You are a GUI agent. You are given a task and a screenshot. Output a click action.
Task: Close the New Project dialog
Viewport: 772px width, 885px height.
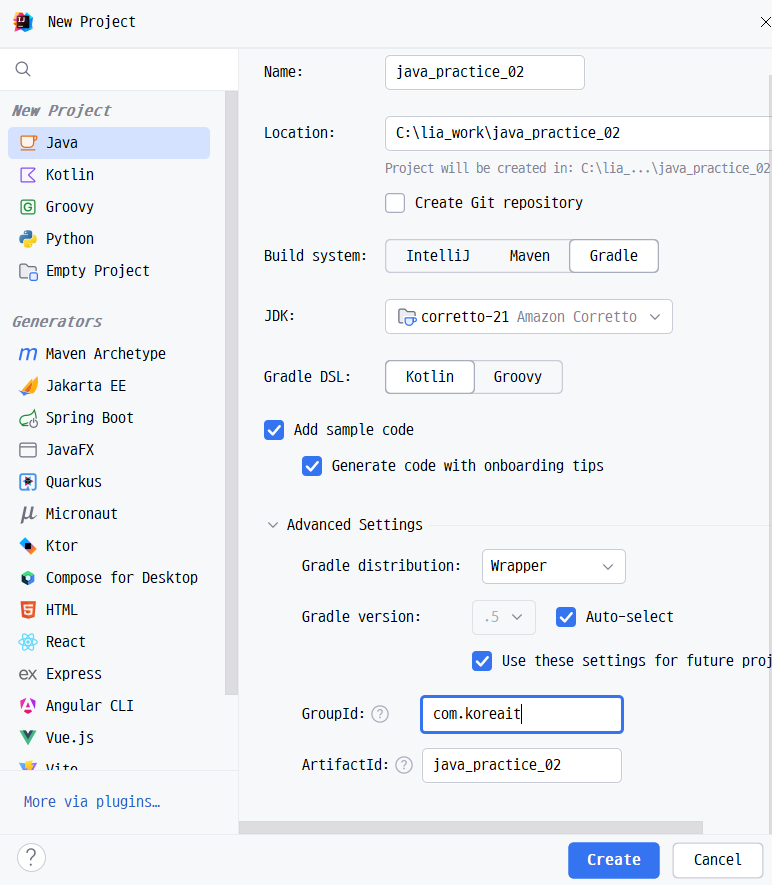tap(765, 22)
